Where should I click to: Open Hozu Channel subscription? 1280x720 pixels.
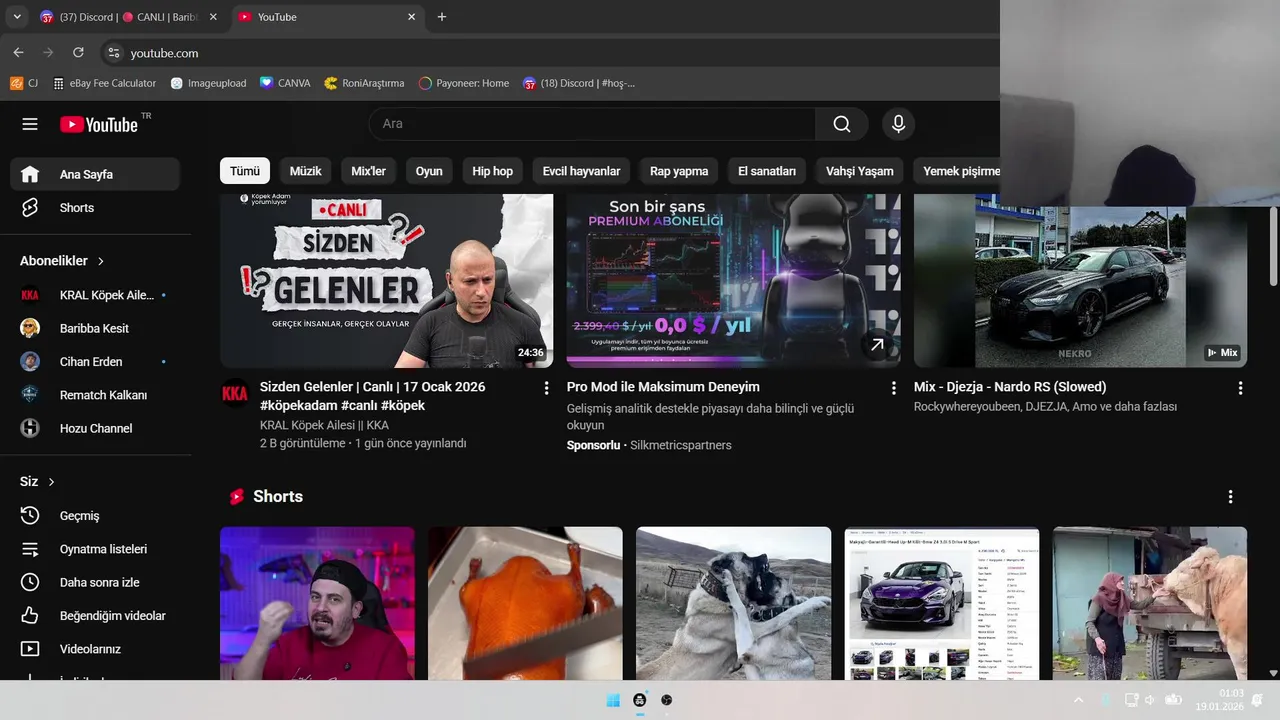coord(95,428)
